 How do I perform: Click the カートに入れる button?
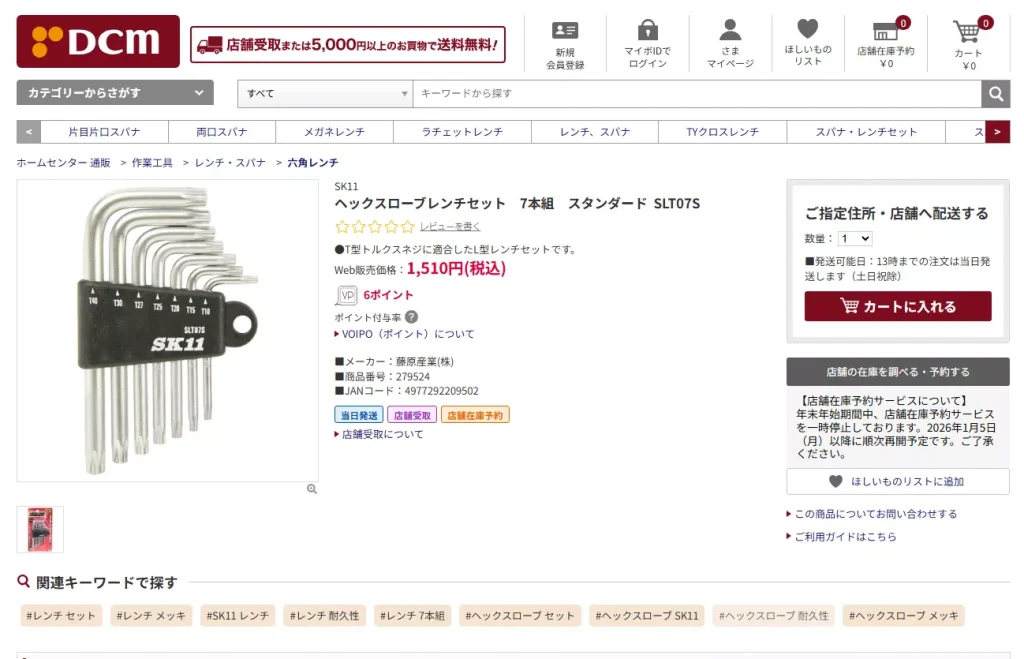tap(897, 307)
